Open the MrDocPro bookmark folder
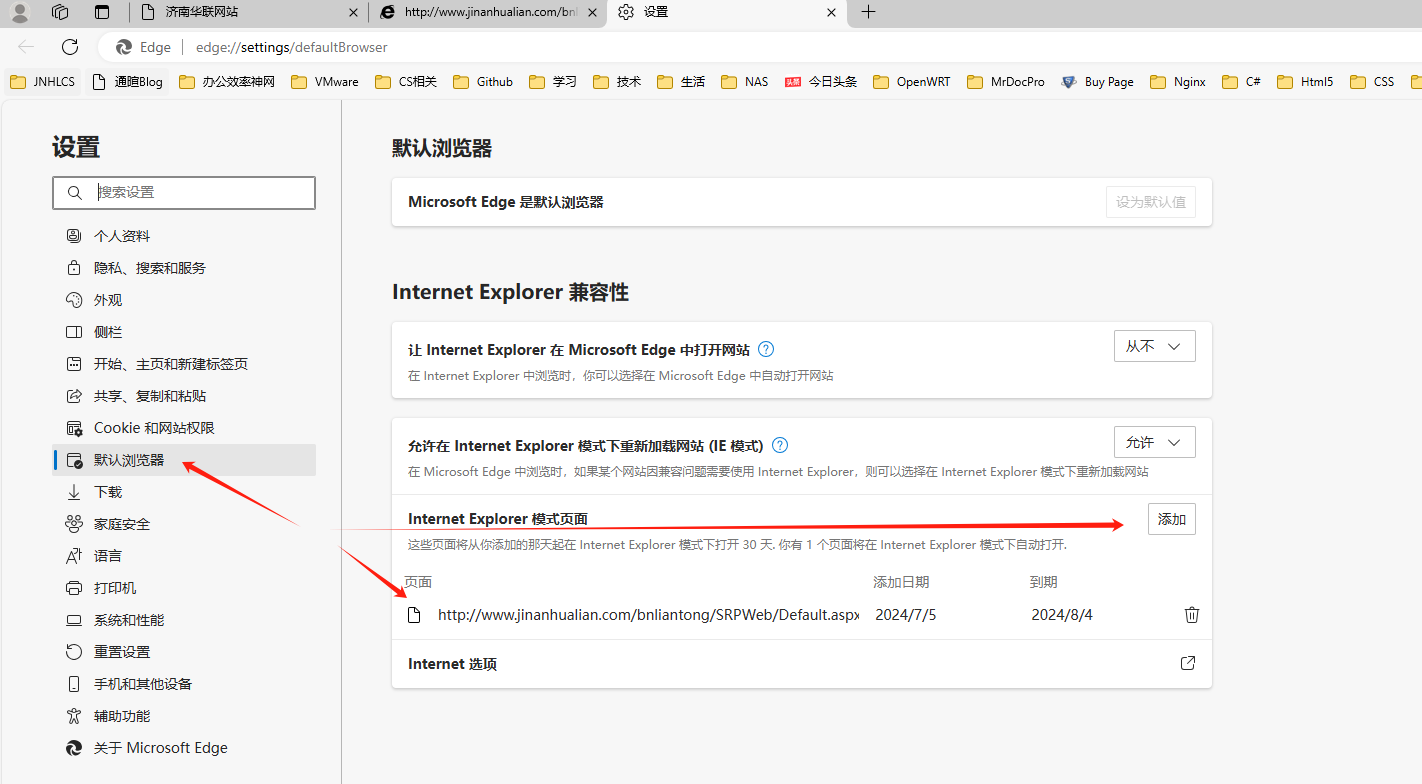This screenshot has width=1422, height=784. coord(1006,82)
